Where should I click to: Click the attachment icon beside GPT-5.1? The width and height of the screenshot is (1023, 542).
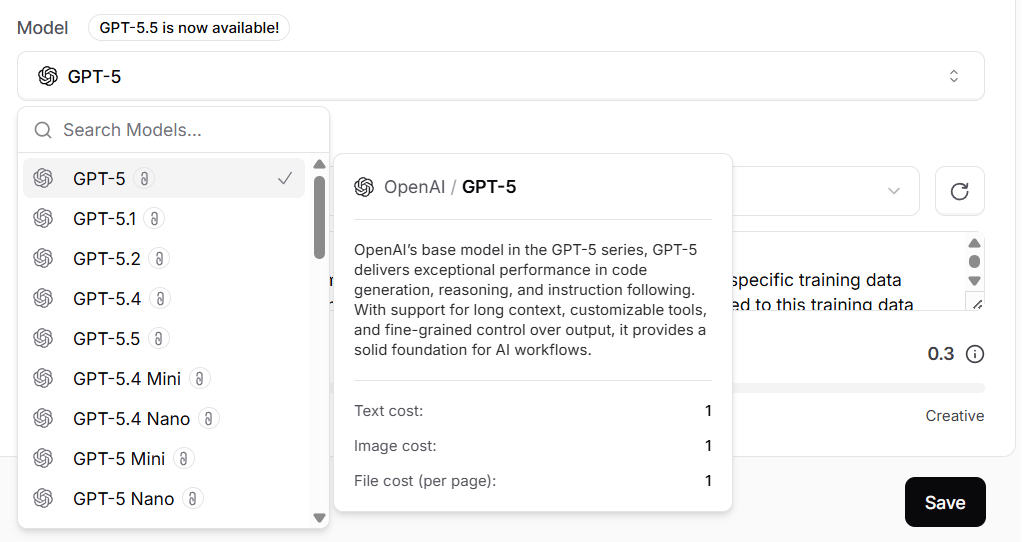154,218
